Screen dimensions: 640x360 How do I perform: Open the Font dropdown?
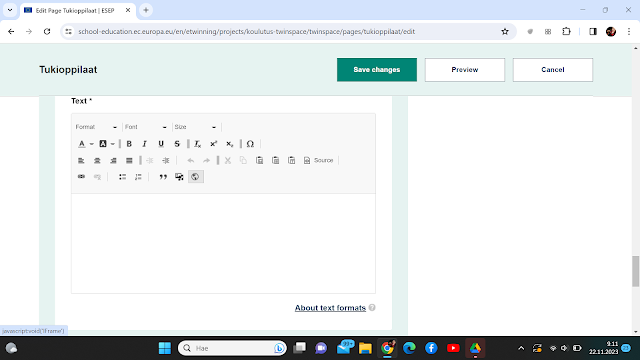[x=146, y=127]
